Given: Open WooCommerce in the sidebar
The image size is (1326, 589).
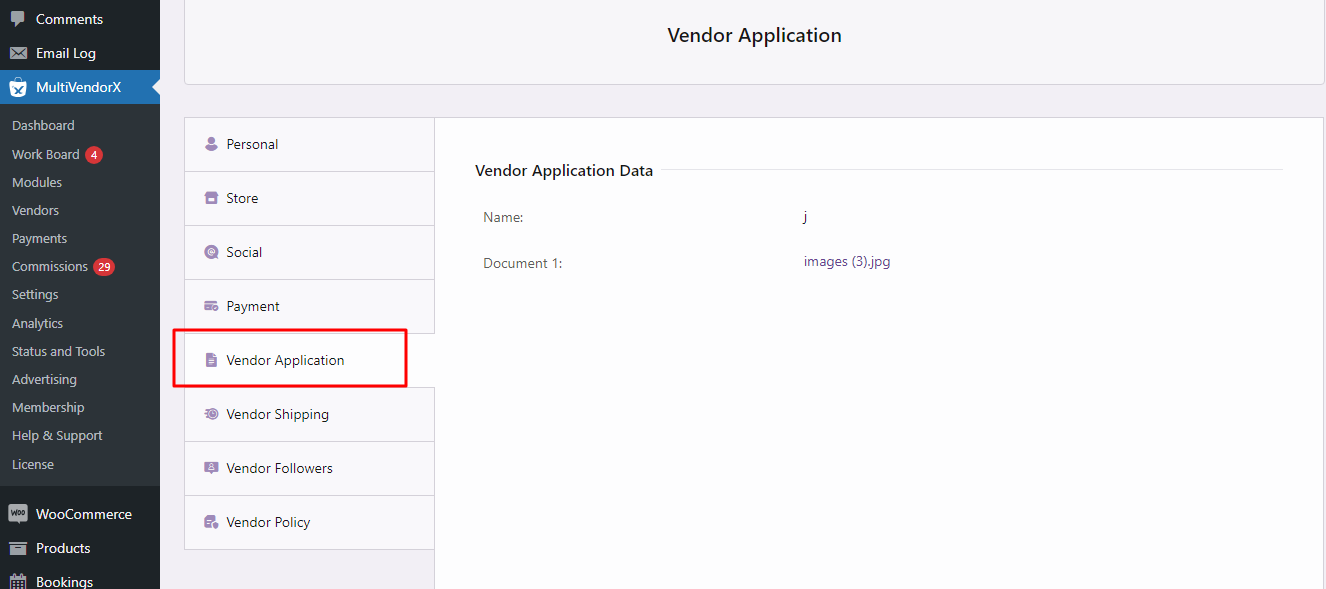Looking at the screenshot, I should pyautogui.click(x=80, y=514).
